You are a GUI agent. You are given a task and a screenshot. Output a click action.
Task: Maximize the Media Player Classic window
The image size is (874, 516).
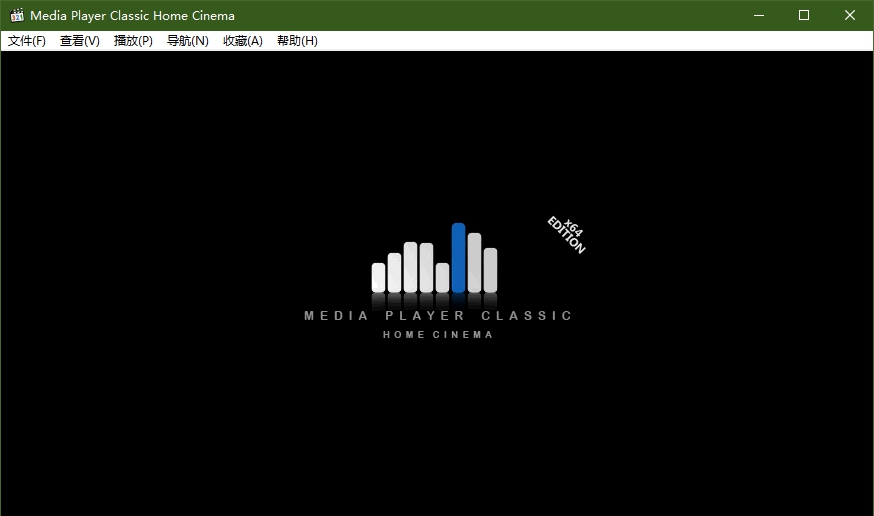804,16
